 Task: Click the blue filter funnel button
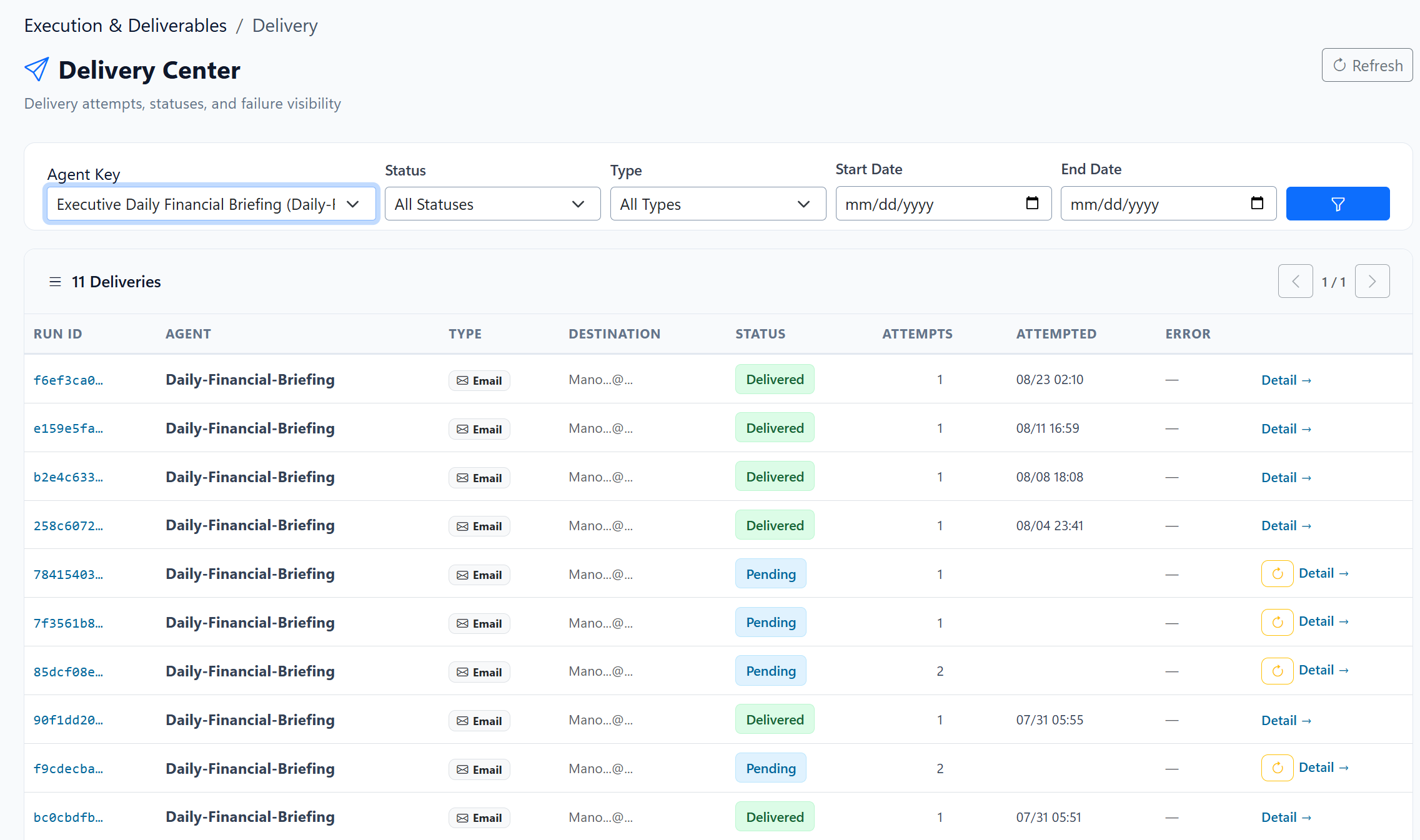1338,204
